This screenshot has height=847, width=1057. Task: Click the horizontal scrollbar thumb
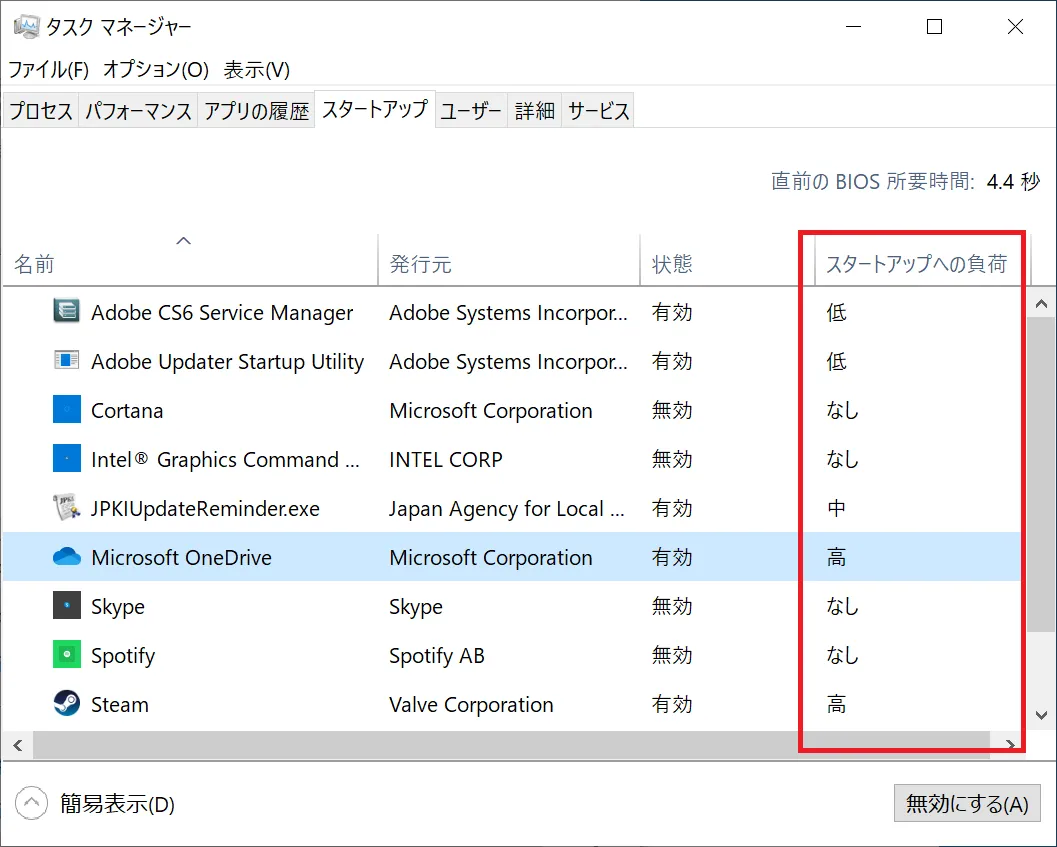(x=511, y=745)
